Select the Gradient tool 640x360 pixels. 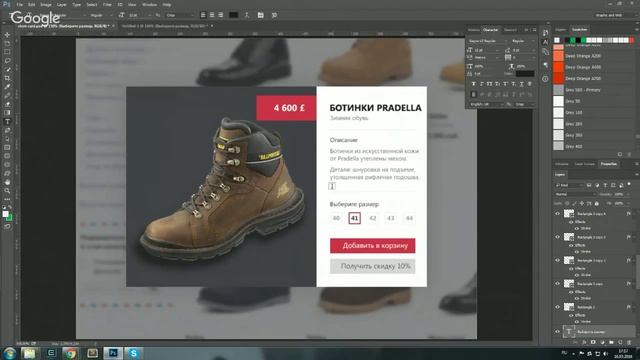click(7, 113)
